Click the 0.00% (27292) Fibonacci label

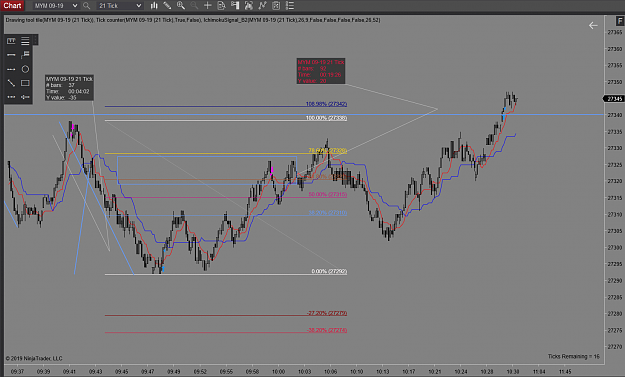click(x=329, y=271)
